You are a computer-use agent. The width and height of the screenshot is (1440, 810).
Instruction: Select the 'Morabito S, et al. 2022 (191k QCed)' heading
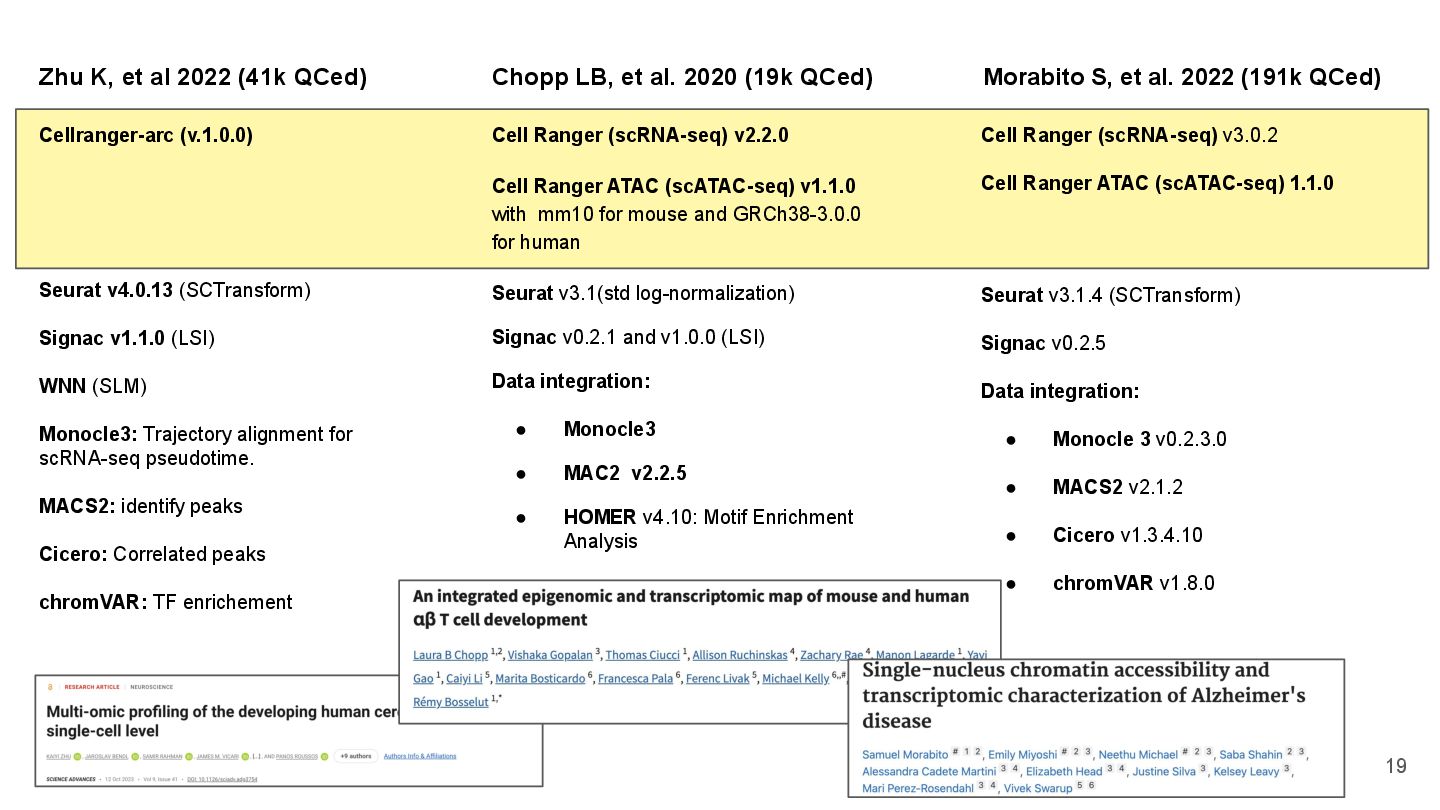(x=1182, y=78)
